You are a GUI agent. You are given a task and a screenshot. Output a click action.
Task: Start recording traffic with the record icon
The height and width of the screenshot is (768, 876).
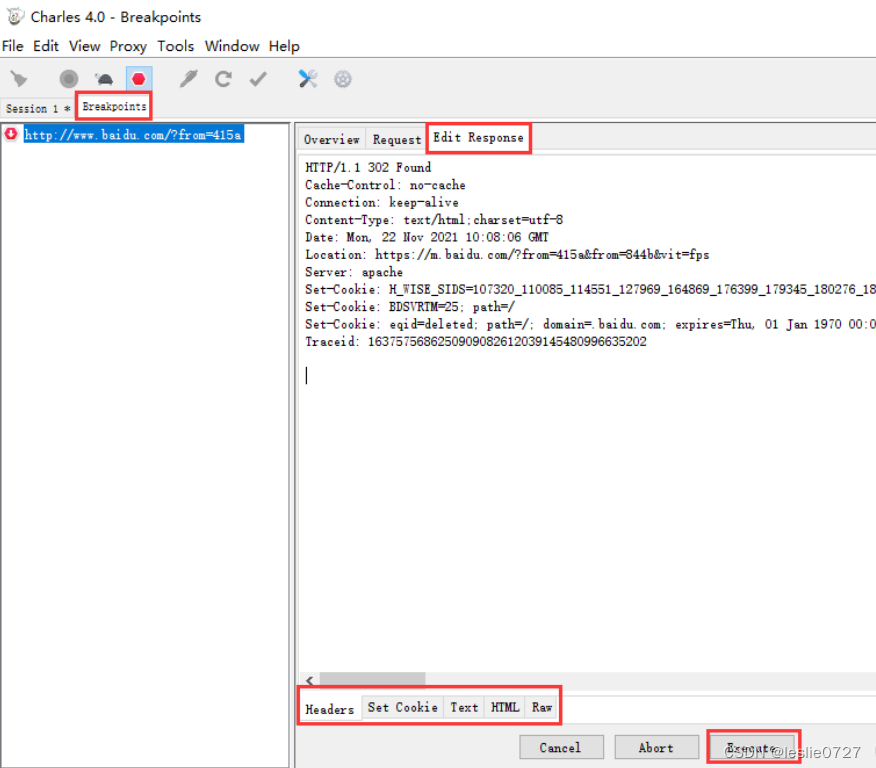(66, 78)
